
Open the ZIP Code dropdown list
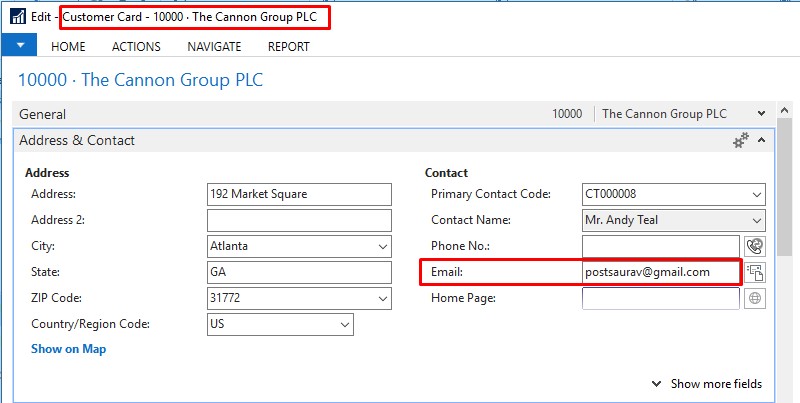[x=382, y=298]
